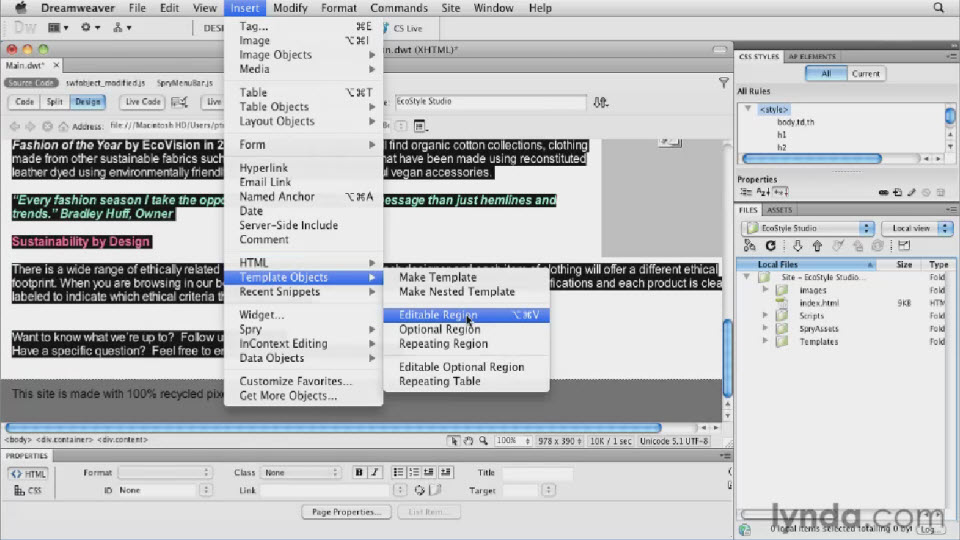The height and width of the screenshot is (540, 960).
Task: Click Edit Rule pencil icon
Action: tap(912, 192)
